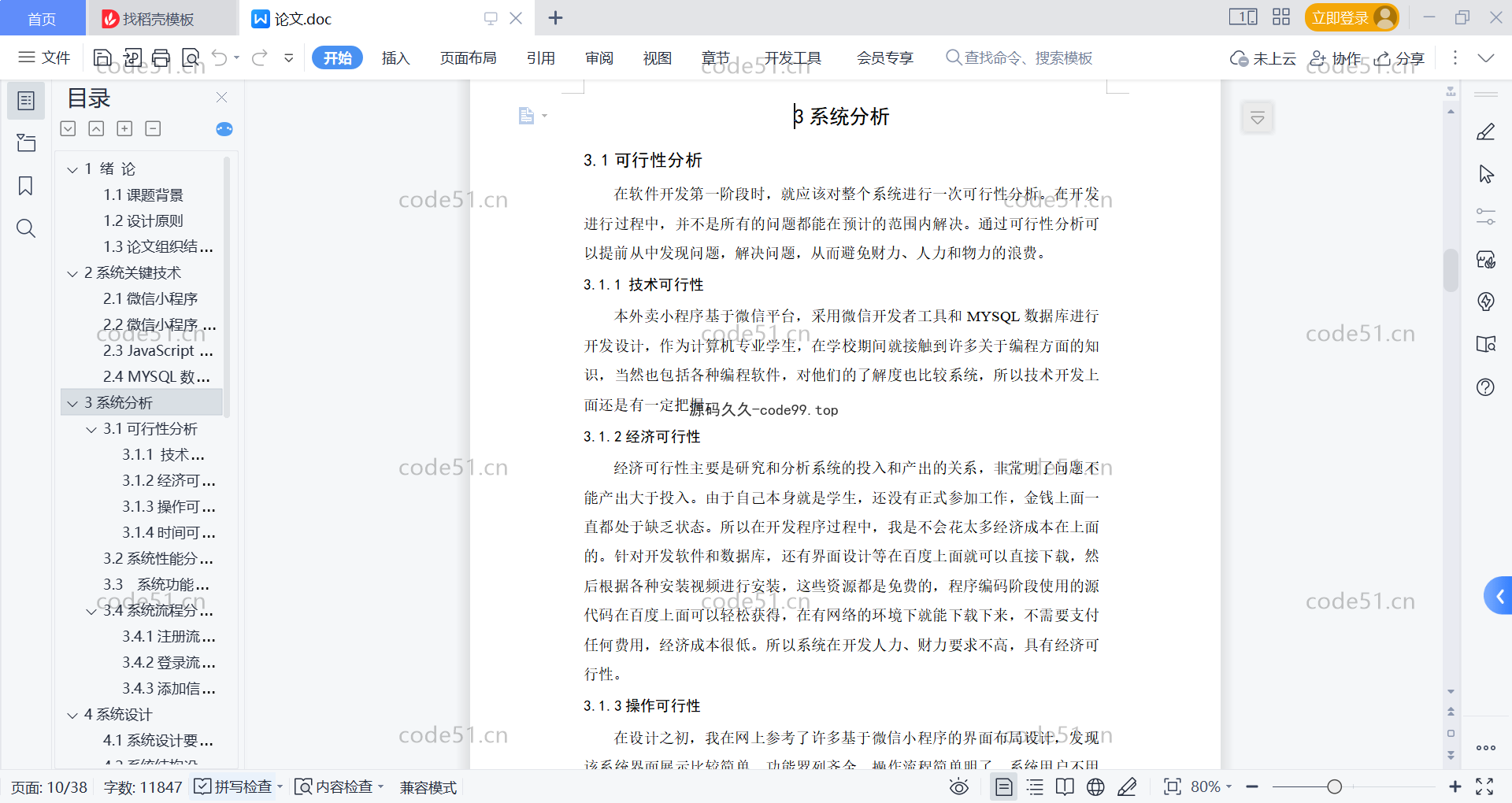1512x803 pixels.
Task: Open the chapter navigation icon in left sidebar
Action: pos(26,142)
